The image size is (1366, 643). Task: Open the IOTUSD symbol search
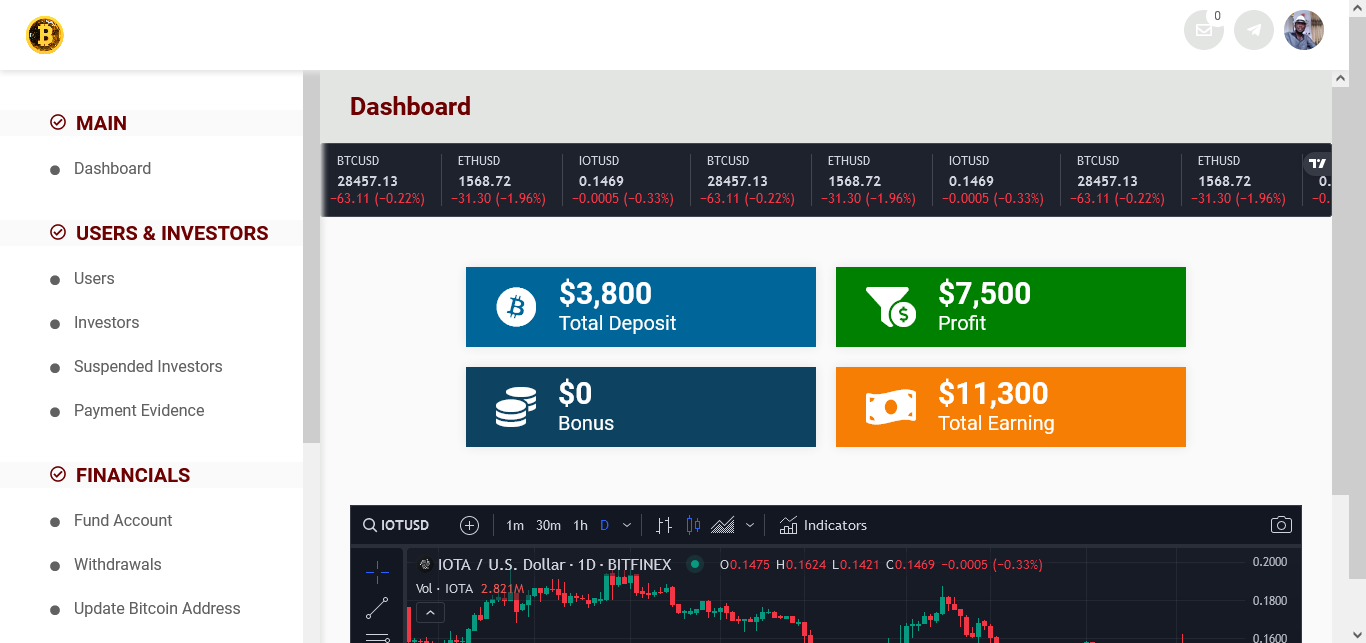tap(396, 525)
